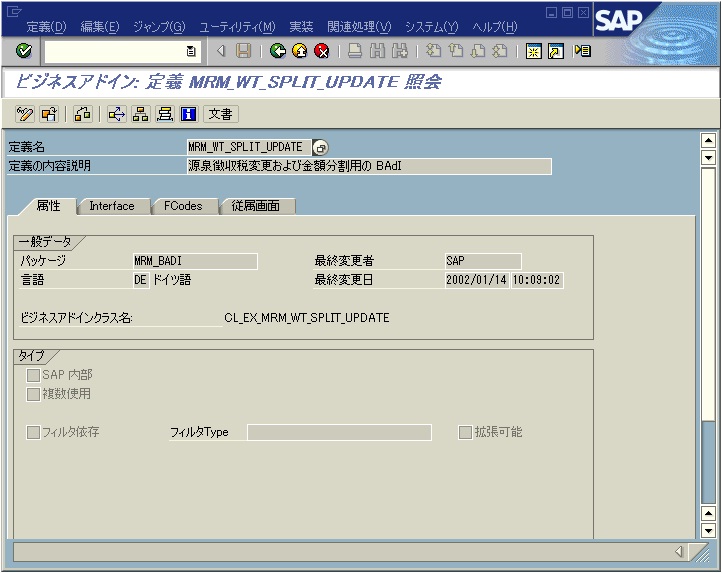Click the red Cancel icon
Image resolution: width=722 pixels, height=573 pixels.
[x=321, y=51]
